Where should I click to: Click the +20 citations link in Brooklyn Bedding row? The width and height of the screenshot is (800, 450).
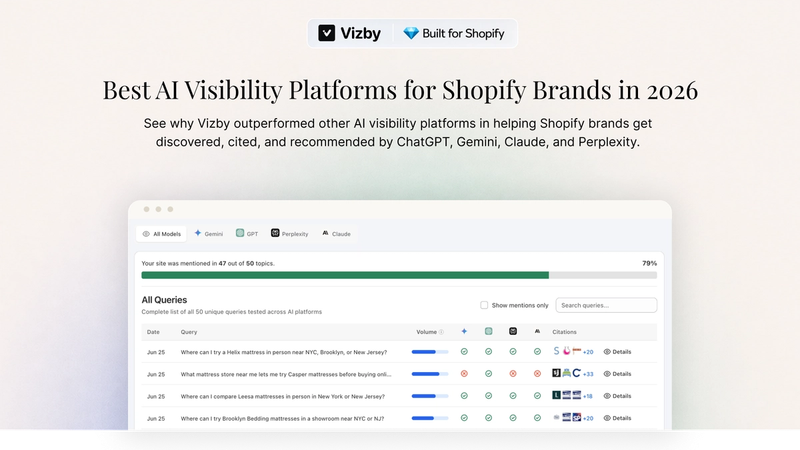point(588,418)
